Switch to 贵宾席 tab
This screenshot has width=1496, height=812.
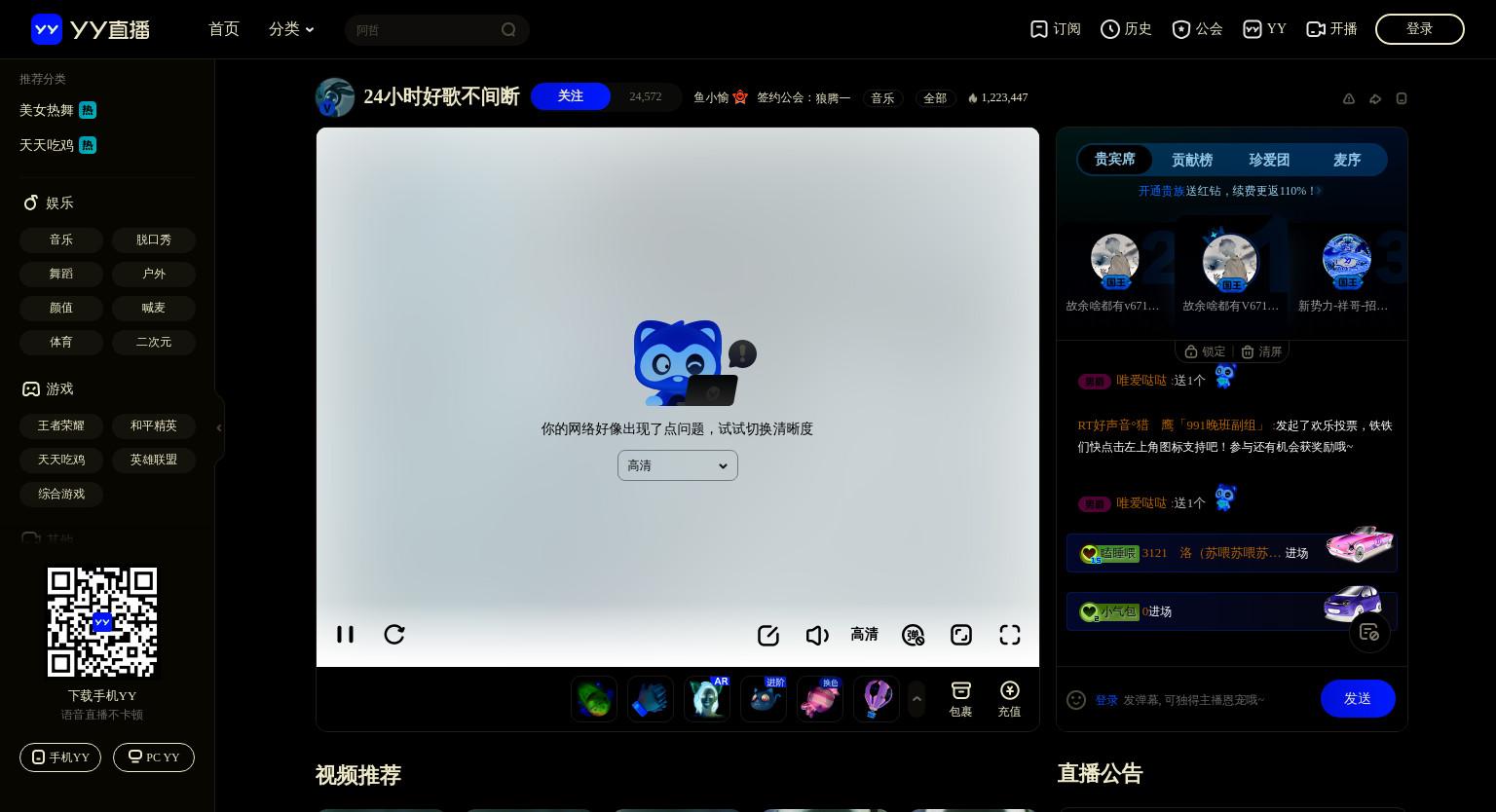point(1115,160)
